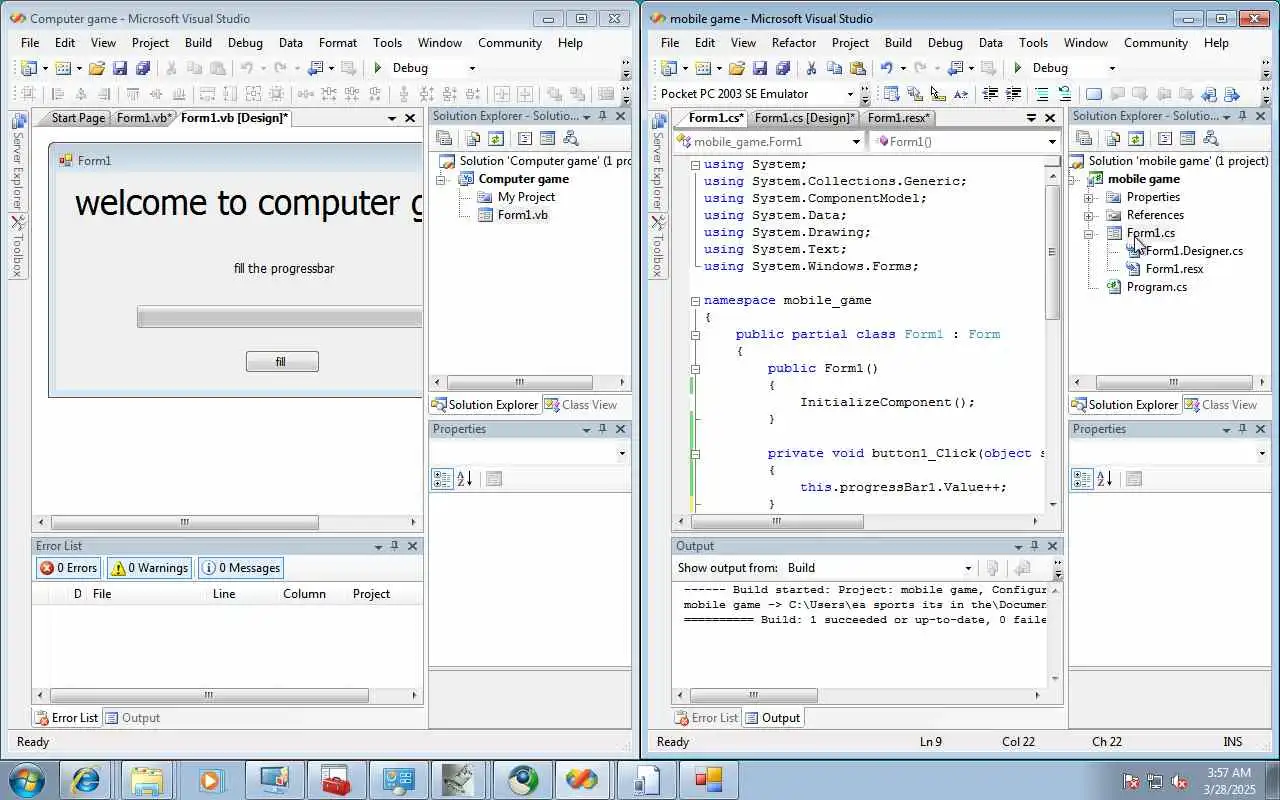Switch to Class View tab in mobile game
This screenshot has width=1280, height=800.
click(x=1220, y=405)
